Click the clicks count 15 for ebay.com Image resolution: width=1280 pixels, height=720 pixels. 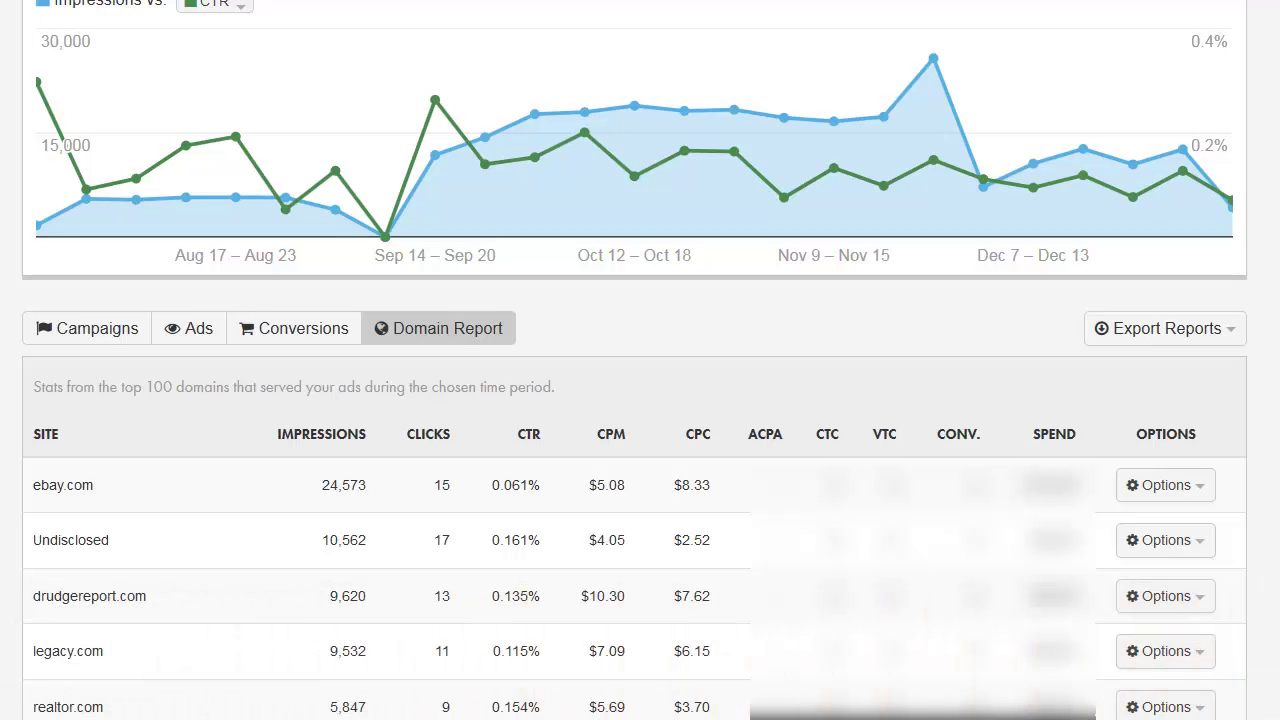tap(442, 485)
